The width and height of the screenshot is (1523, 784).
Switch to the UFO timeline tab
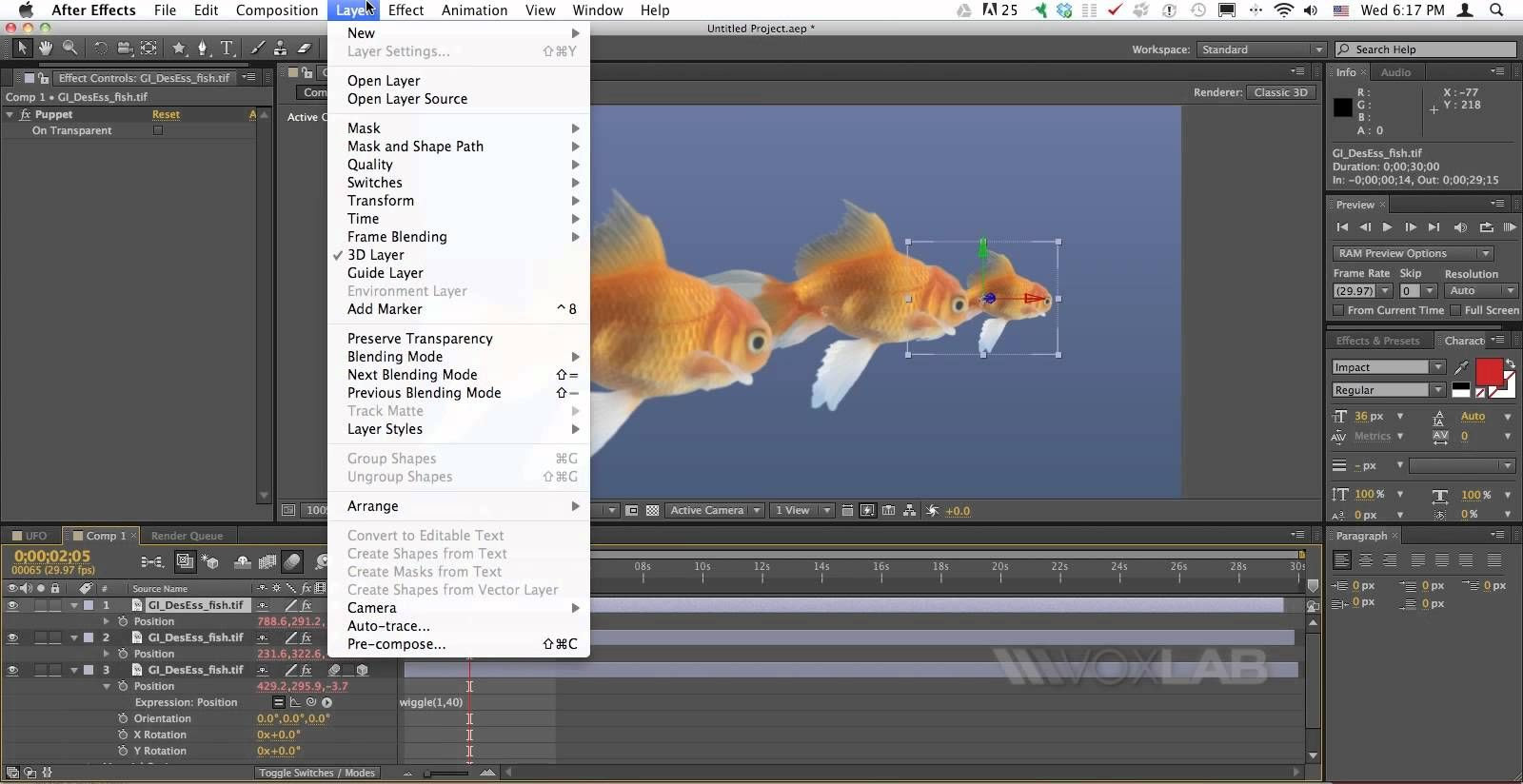(x=36, y=536)
